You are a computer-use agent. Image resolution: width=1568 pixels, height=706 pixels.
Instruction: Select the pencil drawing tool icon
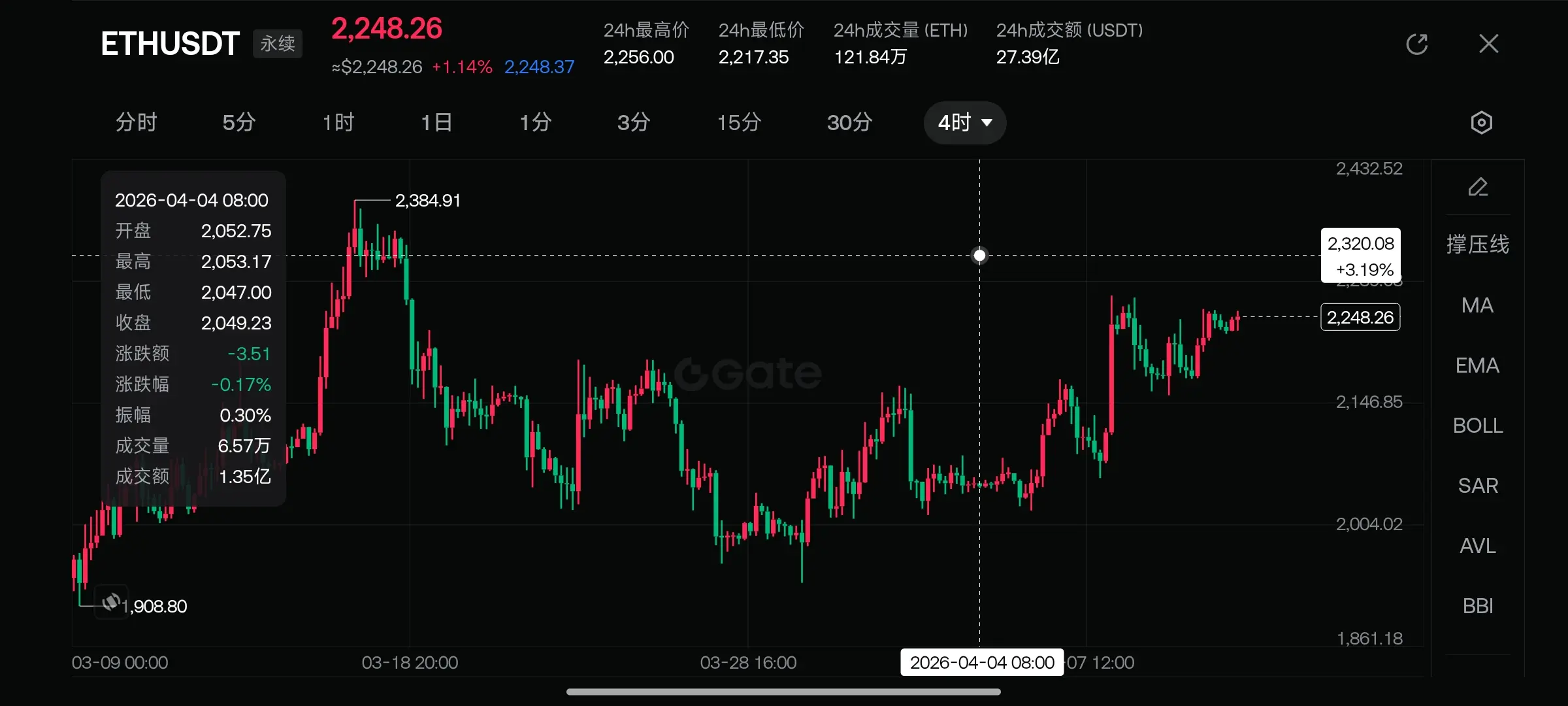(x=1478, y=188)
